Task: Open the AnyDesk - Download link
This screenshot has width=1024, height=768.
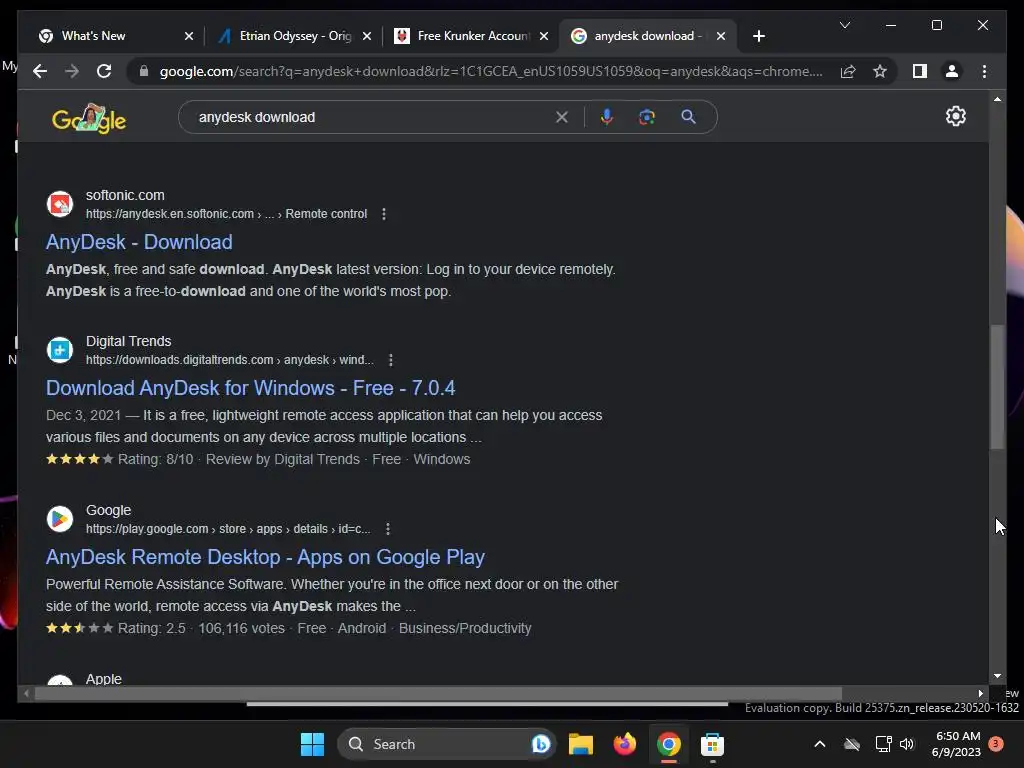Action: pos(139,242)
